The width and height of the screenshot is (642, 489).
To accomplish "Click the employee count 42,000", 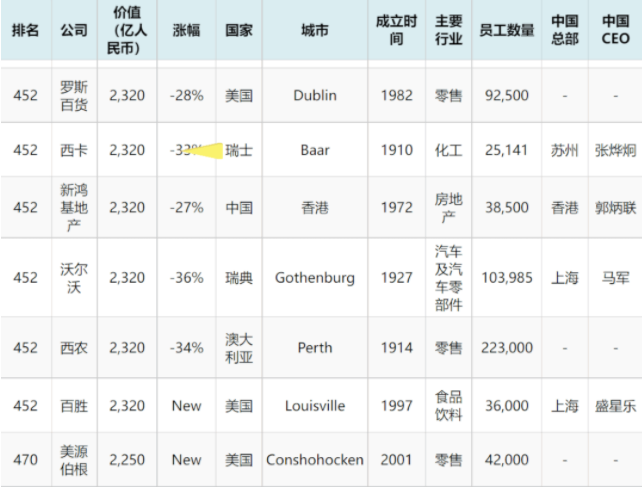I will tap(507, 460).
